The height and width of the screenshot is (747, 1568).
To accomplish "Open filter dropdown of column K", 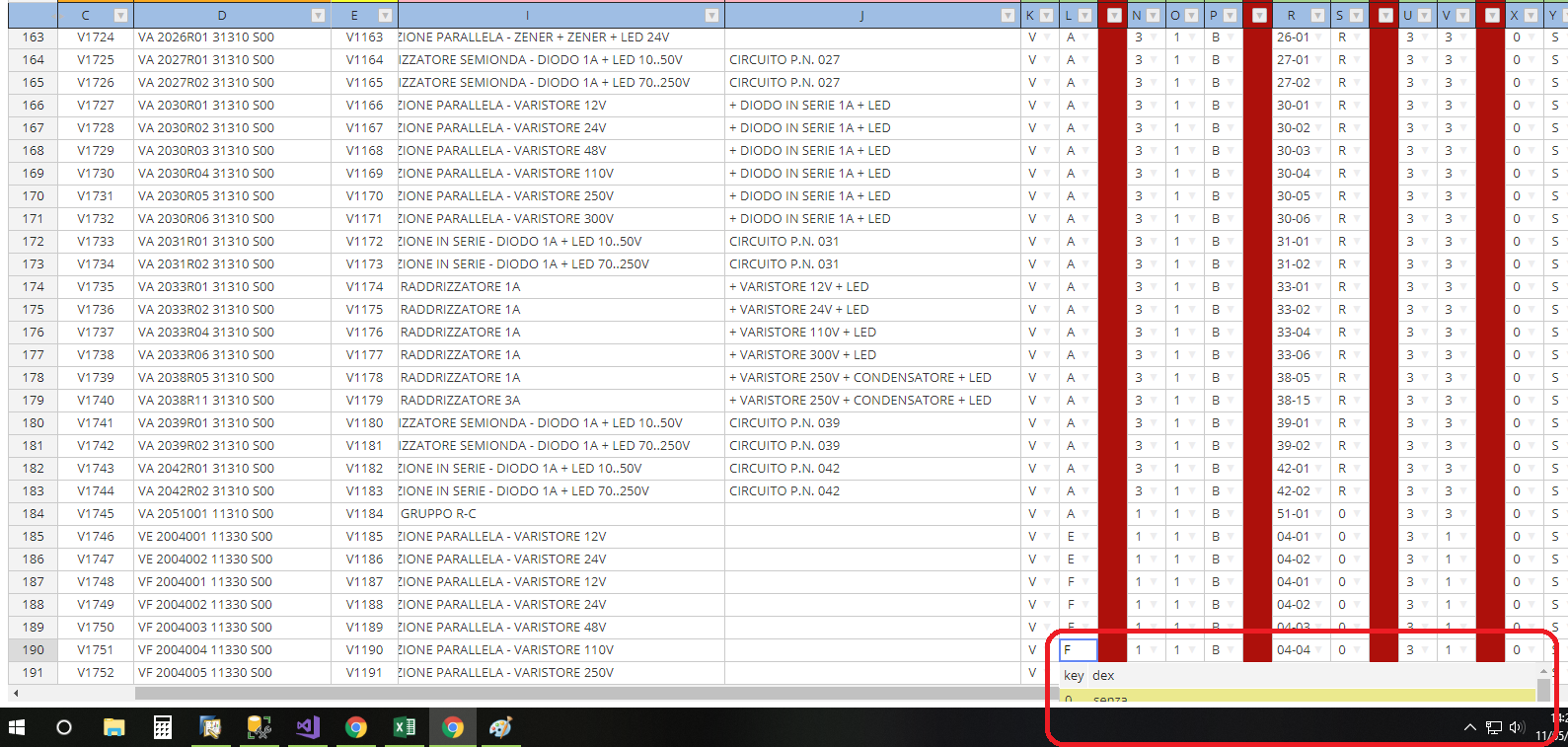I will click(1046, 15).
